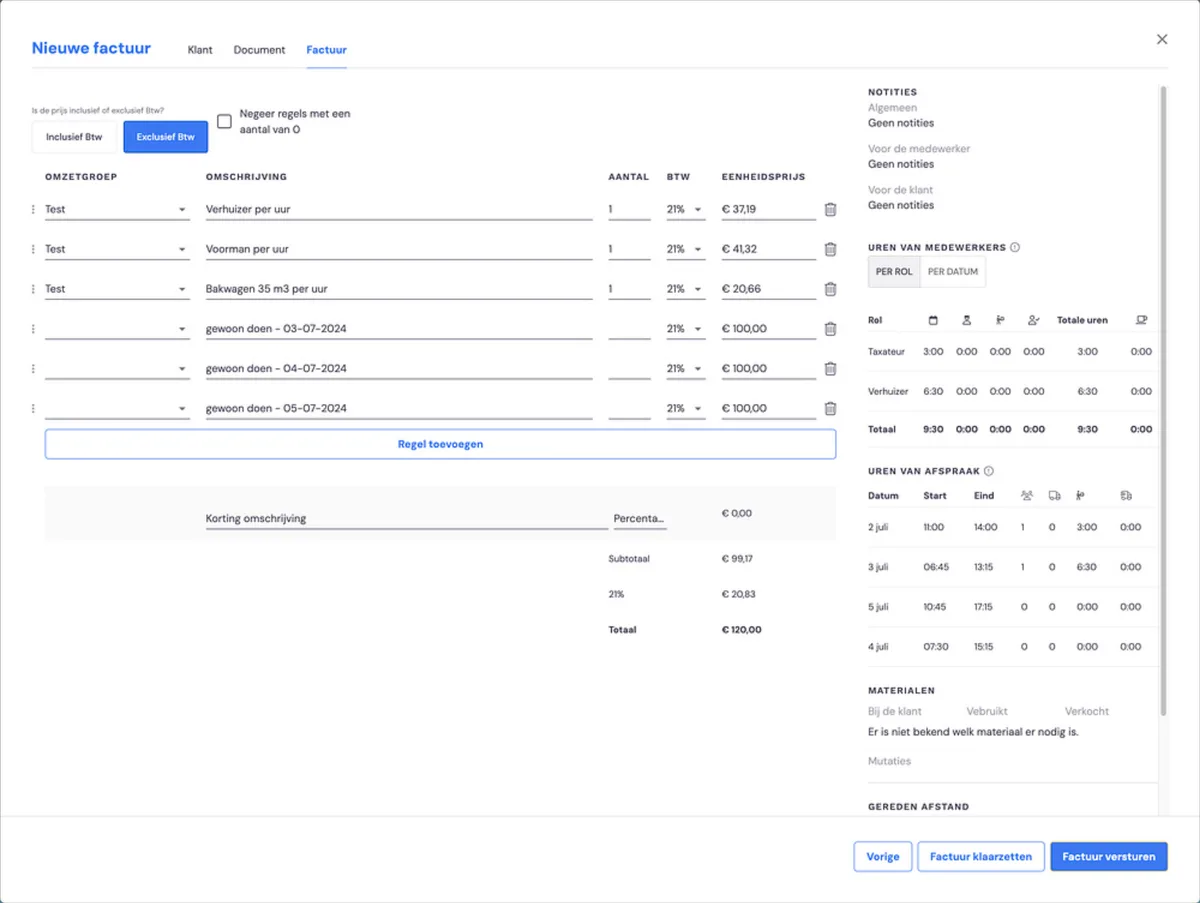
Task: Delete the gewoon doen 03-07-2024 row
Action: [830, 329]
